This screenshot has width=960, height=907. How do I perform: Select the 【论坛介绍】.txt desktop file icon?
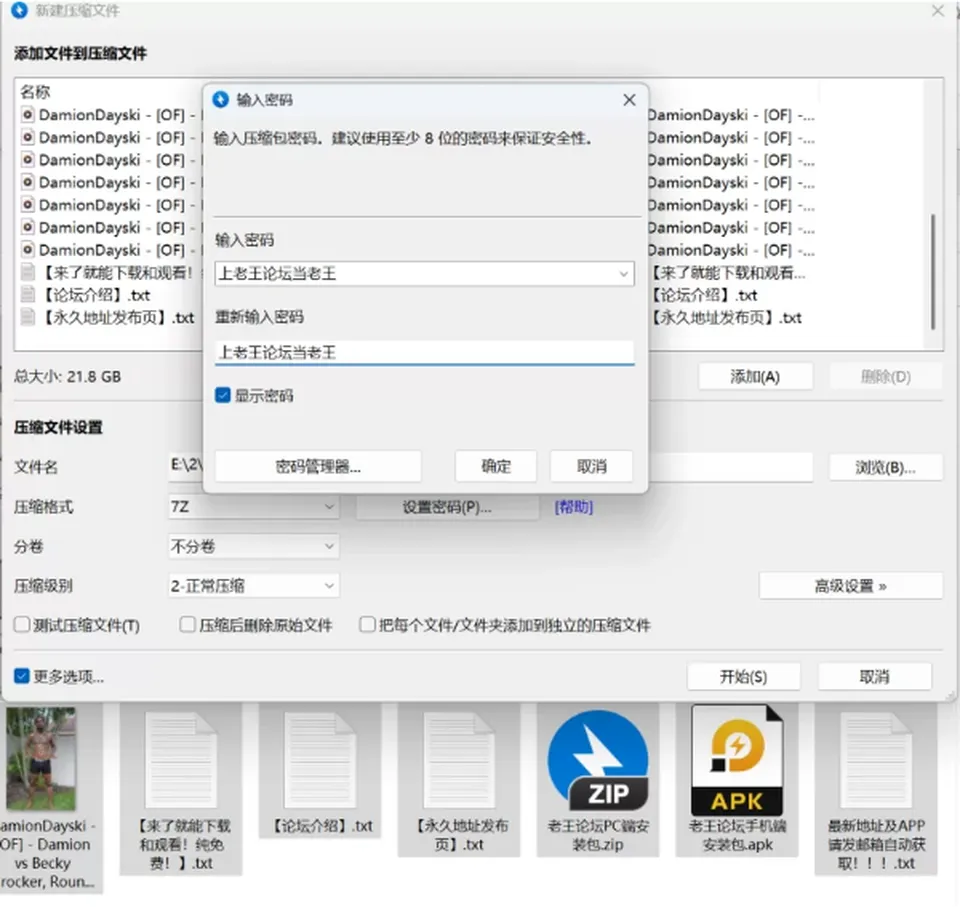[x=320, y=761]
